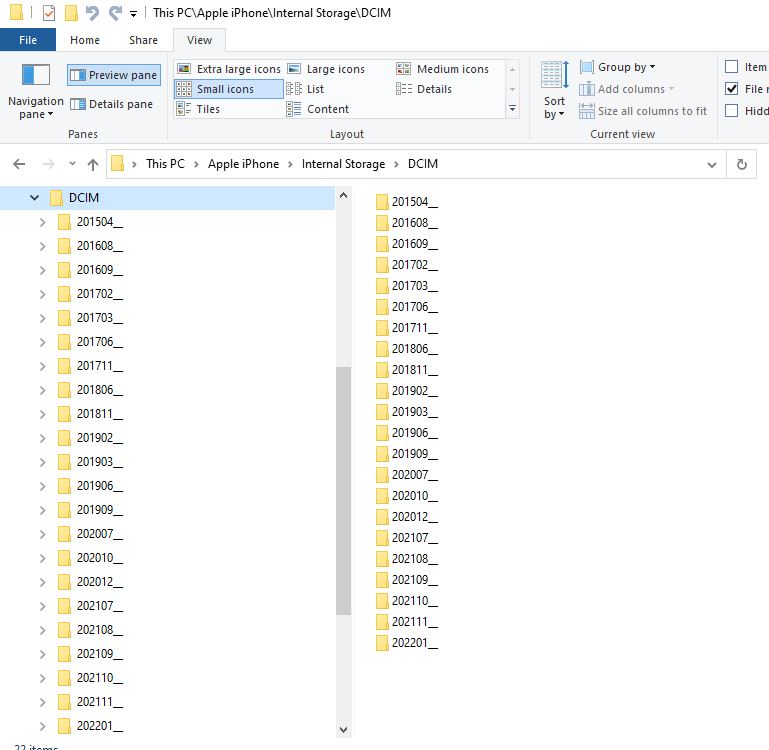Go up one folder level
The image size is (769, 750).
coord(93,164)
